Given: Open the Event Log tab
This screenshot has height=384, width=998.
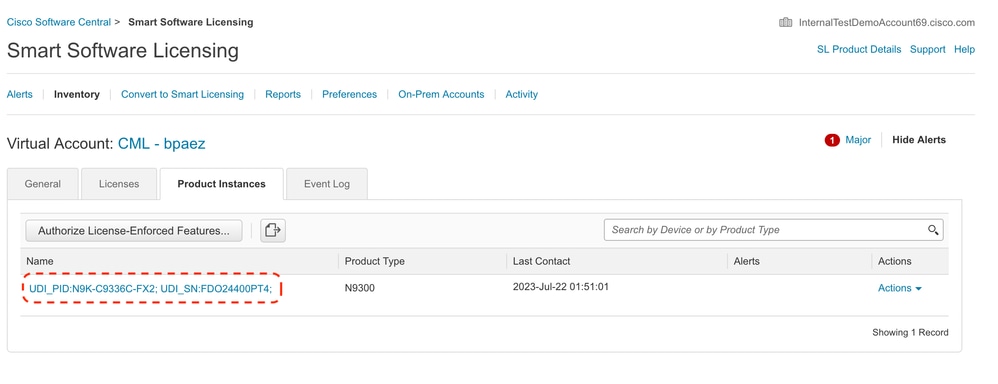Looking at the screenshot, I should click(327, 184).
